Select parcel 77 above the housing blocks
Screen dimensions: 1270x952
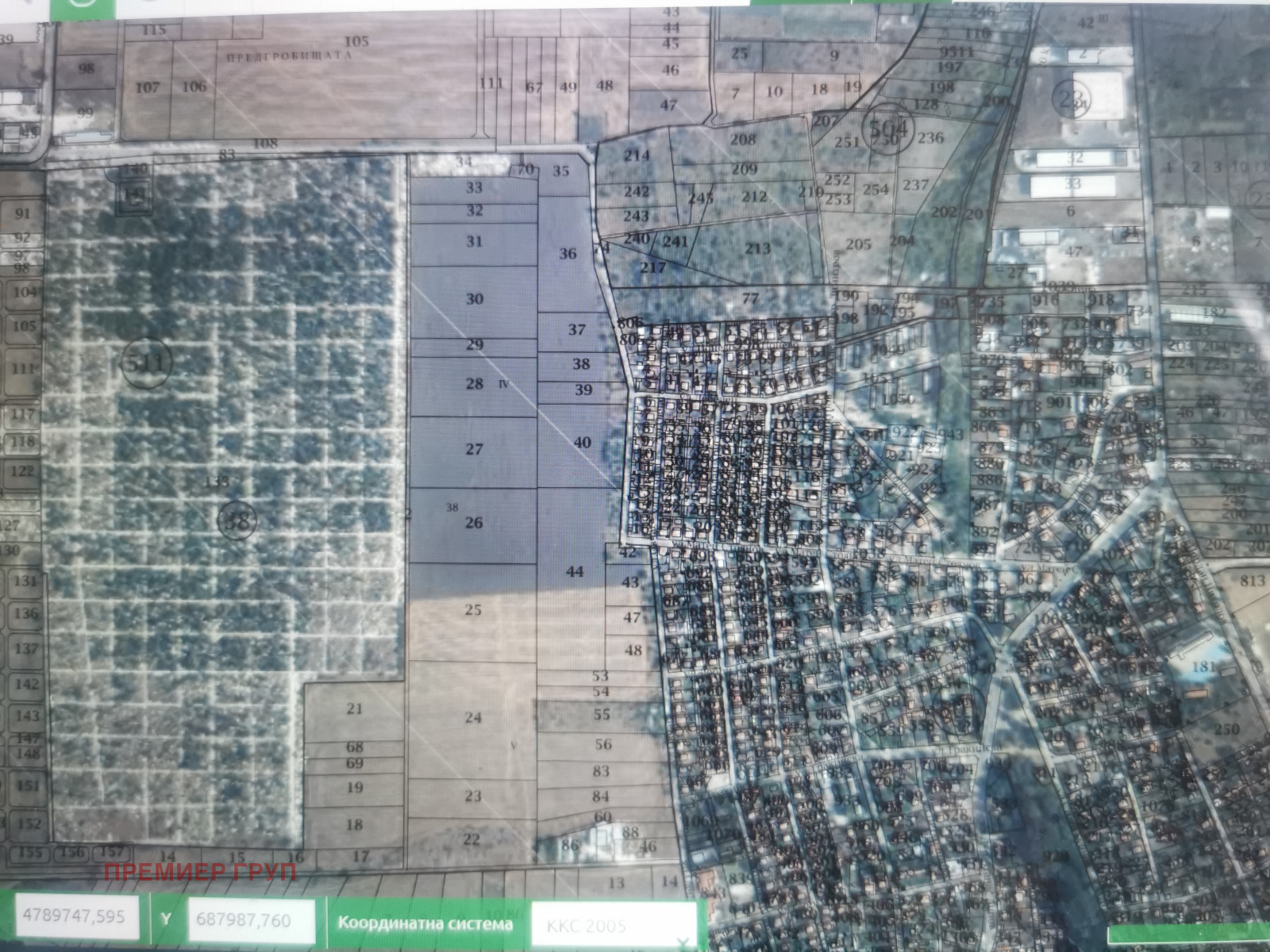tap(750, 299)
